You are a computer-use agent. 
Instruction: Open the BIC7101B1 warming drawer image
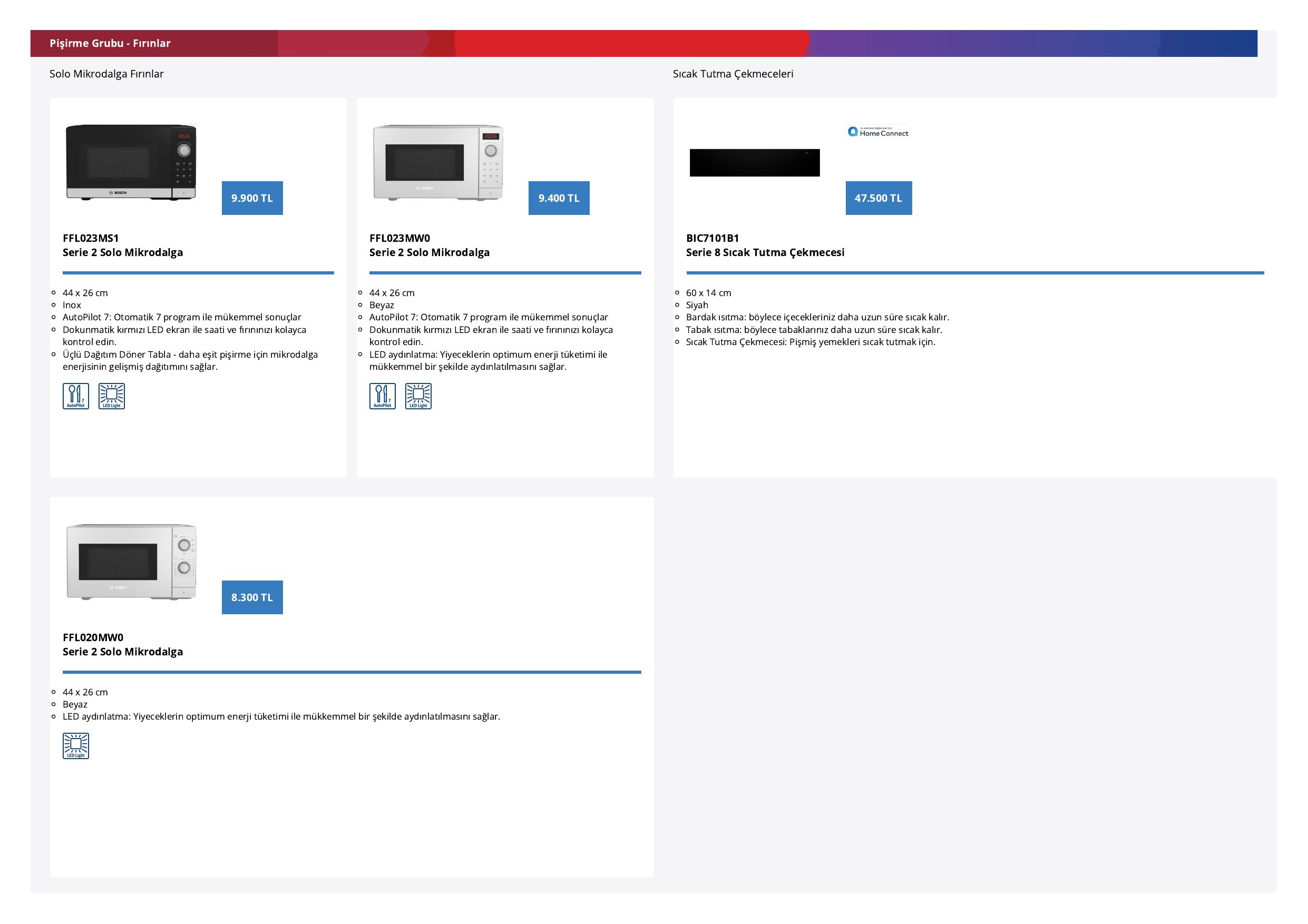755,163
